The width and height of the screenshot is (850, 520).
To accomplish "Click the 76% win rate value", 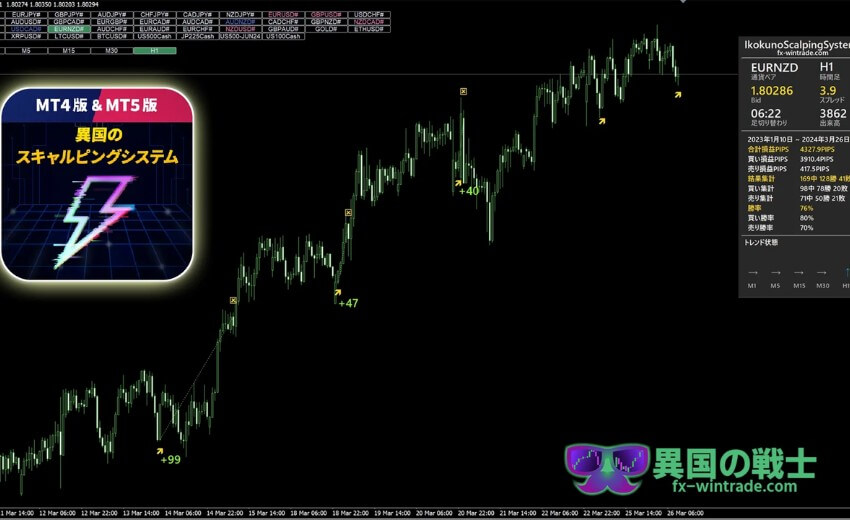I will point(807,208).
